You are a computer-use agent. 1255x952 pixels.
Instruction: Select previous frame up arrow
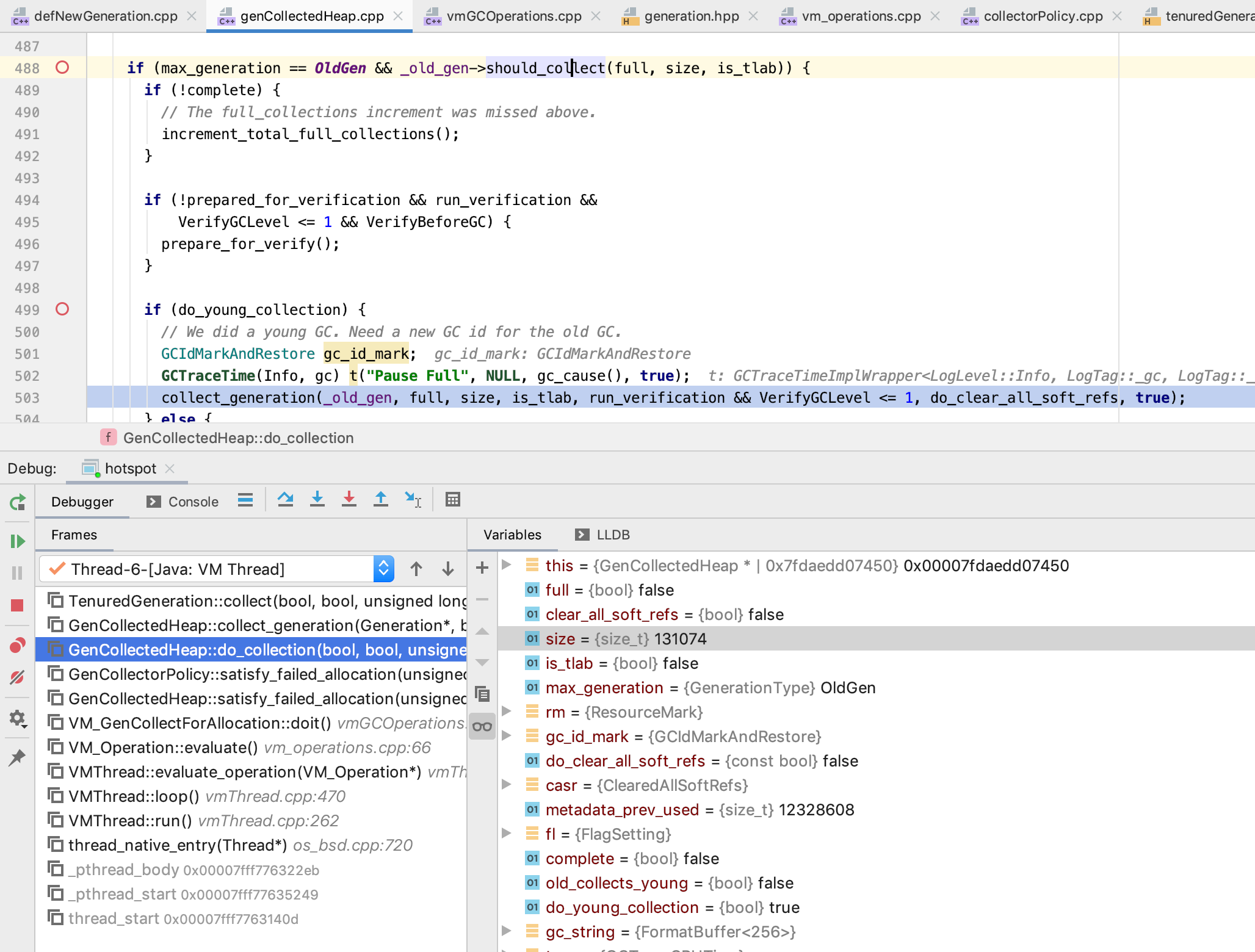click(x=416, y=569)
